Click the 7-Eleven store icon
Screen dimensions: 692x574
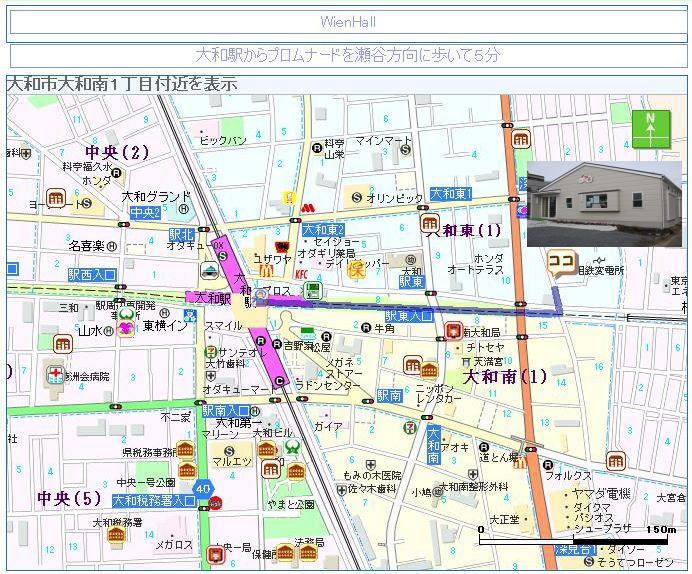(407, 428)
